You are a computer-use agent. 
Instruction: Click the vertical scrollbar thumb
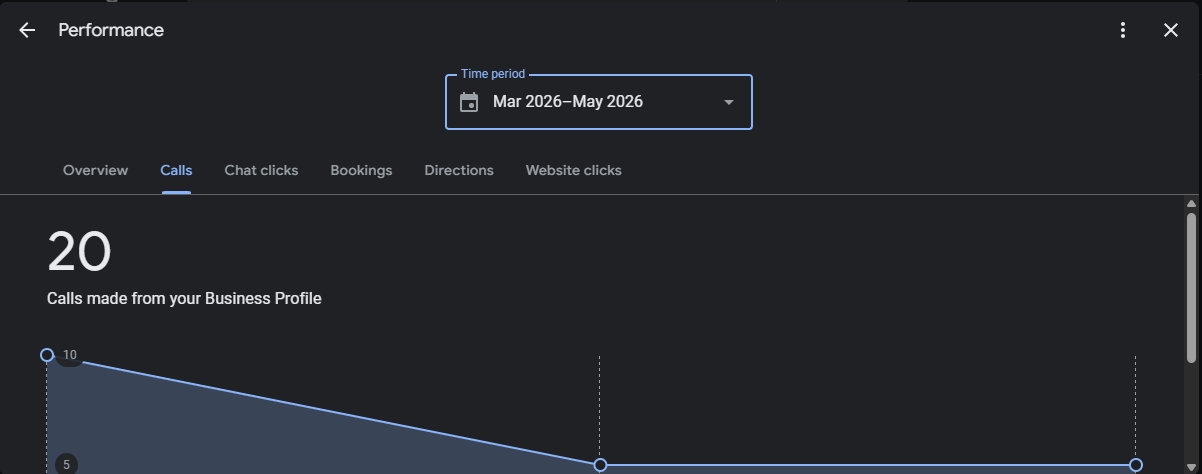point(1191,289)
